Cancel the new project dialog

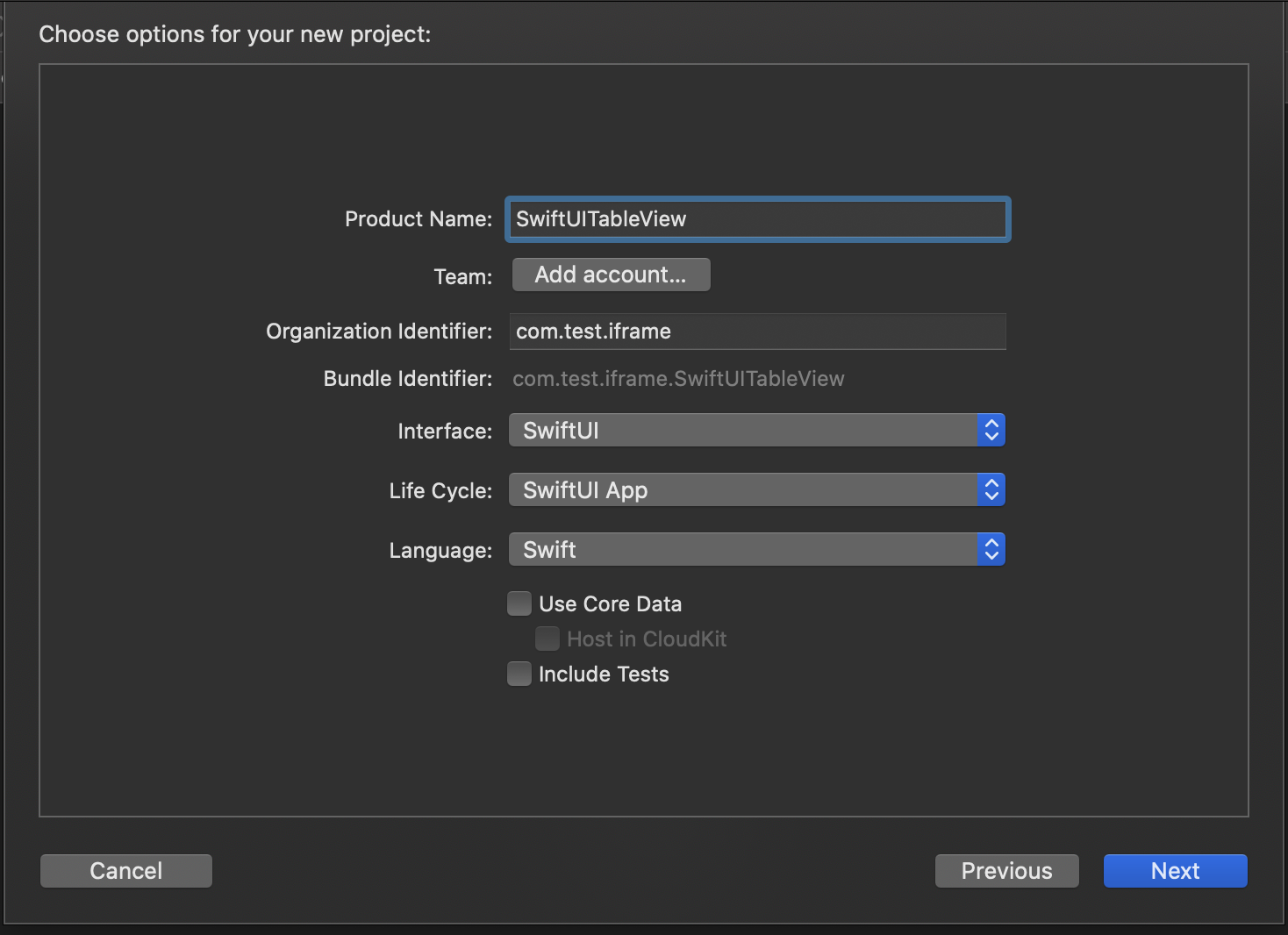pyautogui.click(x=126, y=871)
